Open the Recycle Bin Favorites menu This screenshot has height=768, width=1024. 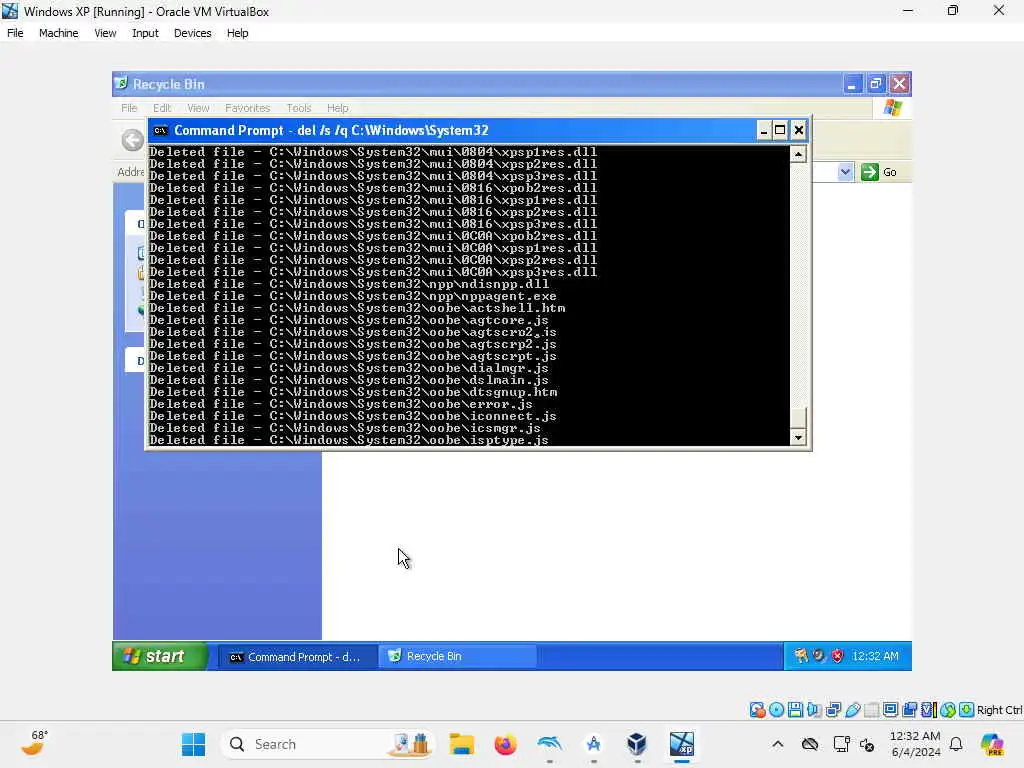248,108
